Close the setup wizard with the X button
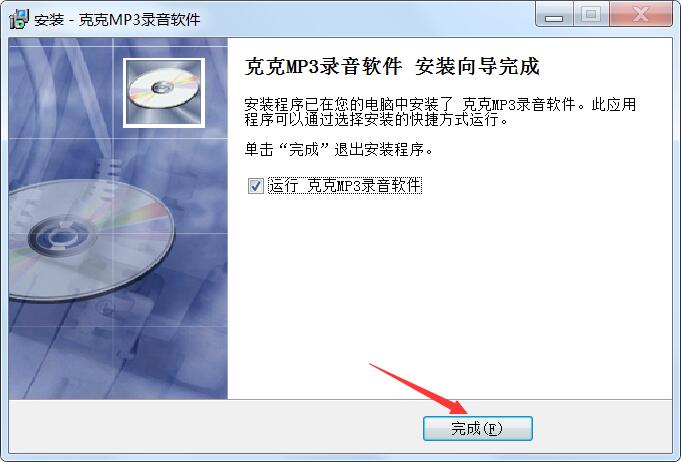 [641, 14]
